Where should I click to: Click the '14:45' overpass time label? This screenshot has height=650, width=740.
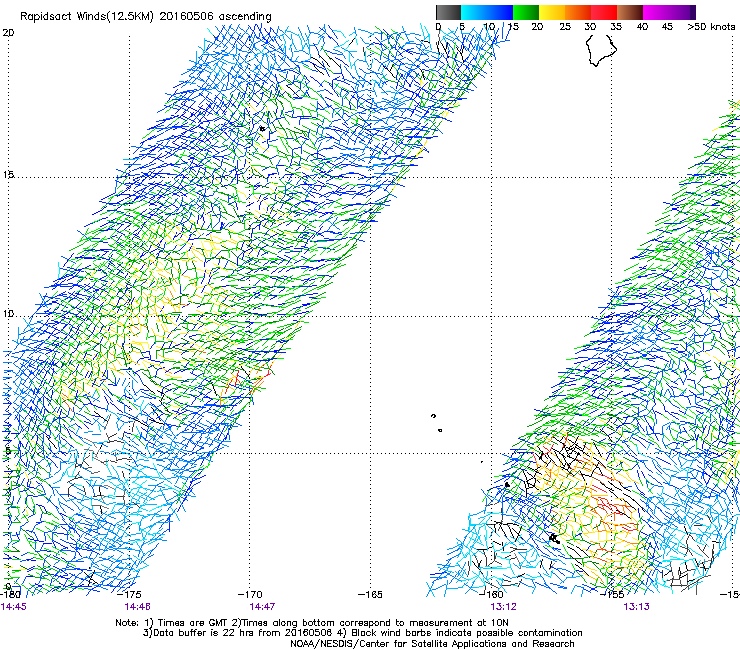tap(14, 607)
